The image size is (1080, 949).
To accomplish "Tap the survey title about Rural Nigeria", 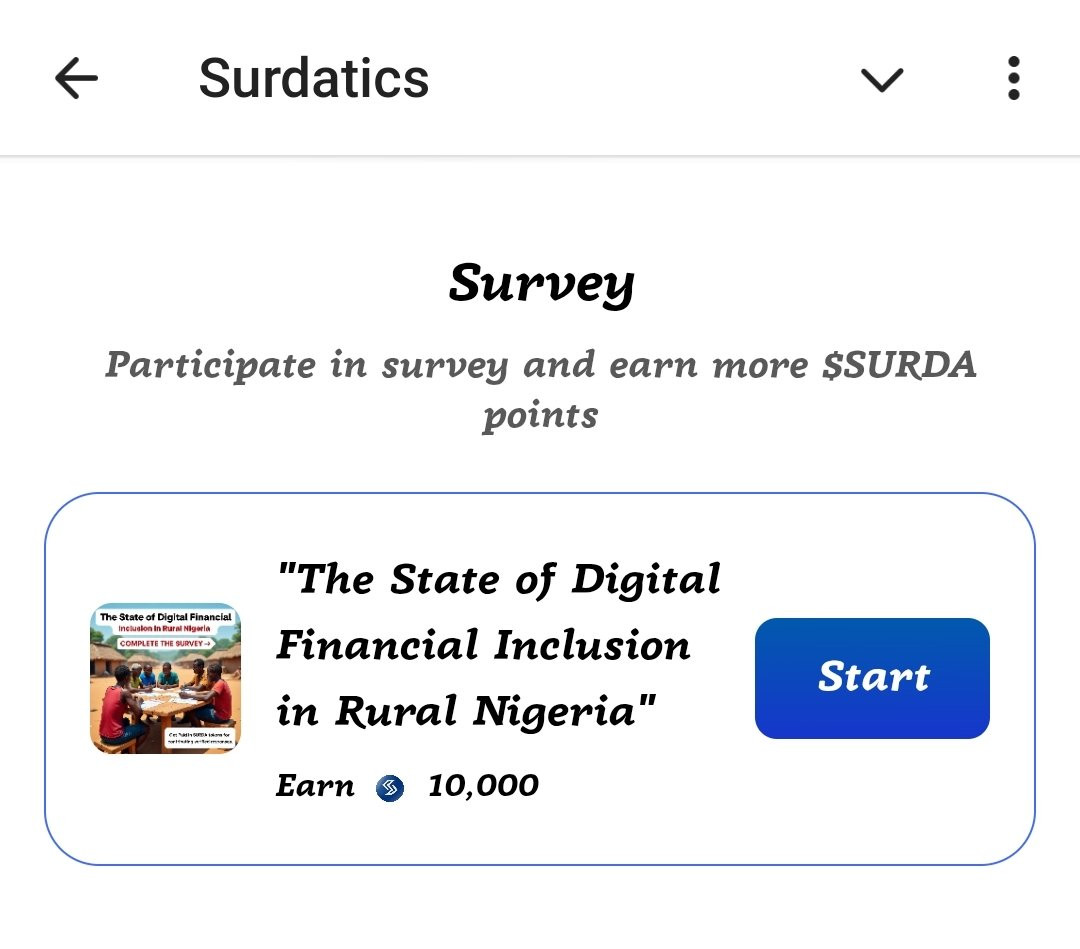I will [498, 645].
